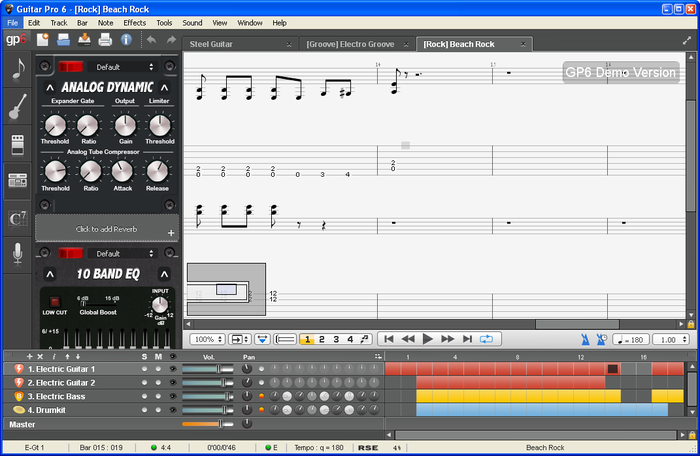Click the Redo arrow icon

pos(171,40)
